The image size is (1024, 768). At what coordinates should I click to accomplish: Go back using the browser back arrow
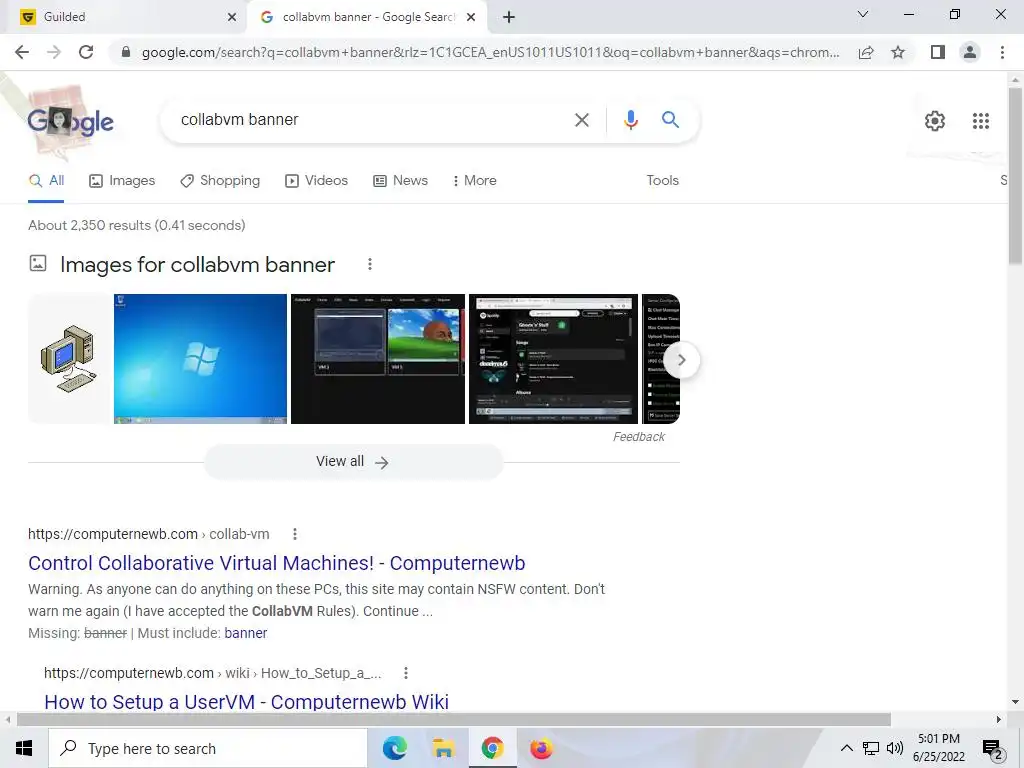[x=22, y=52]
